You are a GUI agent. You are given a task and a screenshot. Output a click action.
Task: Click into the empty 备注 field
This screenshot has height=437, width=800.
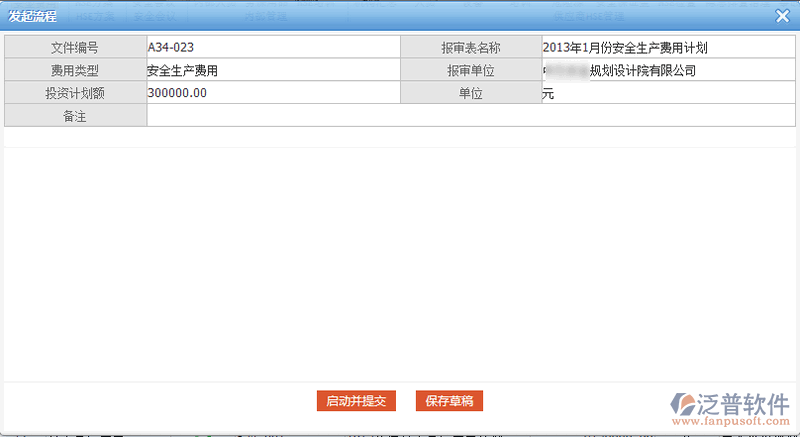pyautogui.click(x=470, y=116)
